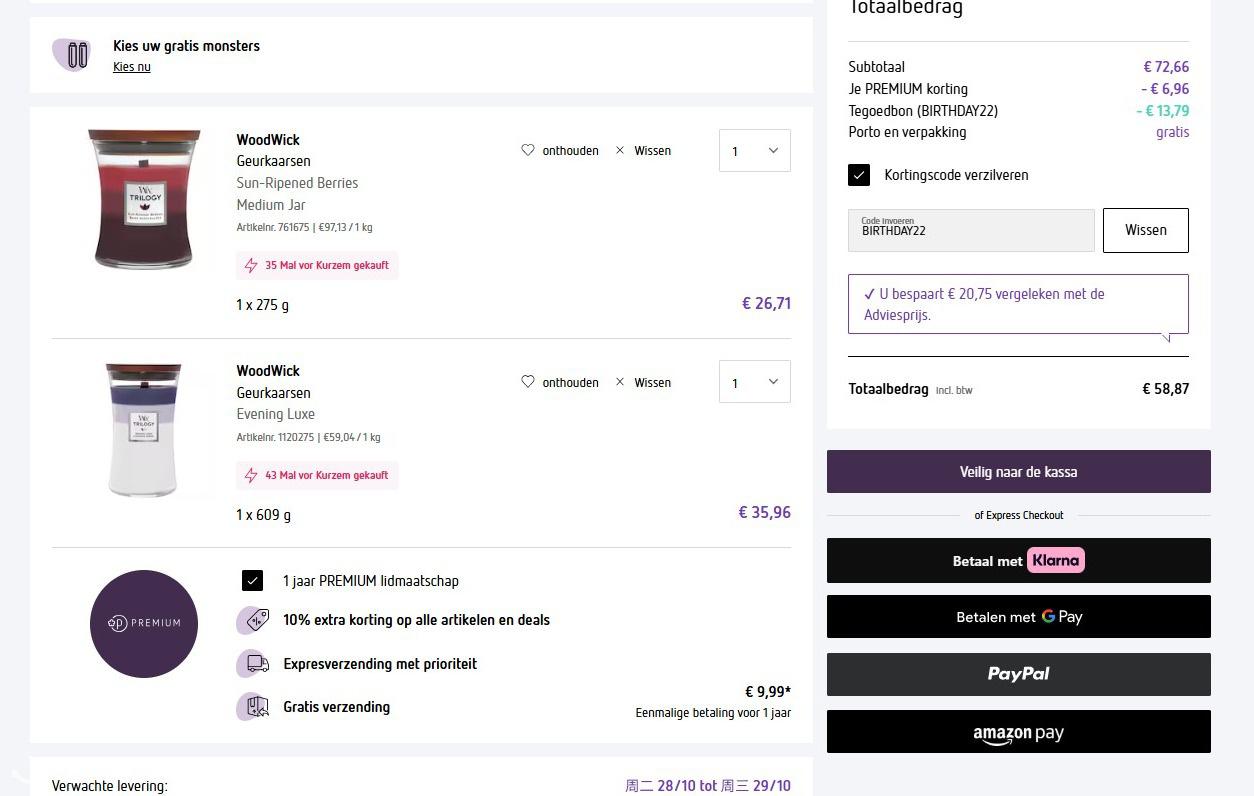Open quantity dropdown for Evening Luxe
This screenshot has width=1254, height=796.
coord(754,382)
